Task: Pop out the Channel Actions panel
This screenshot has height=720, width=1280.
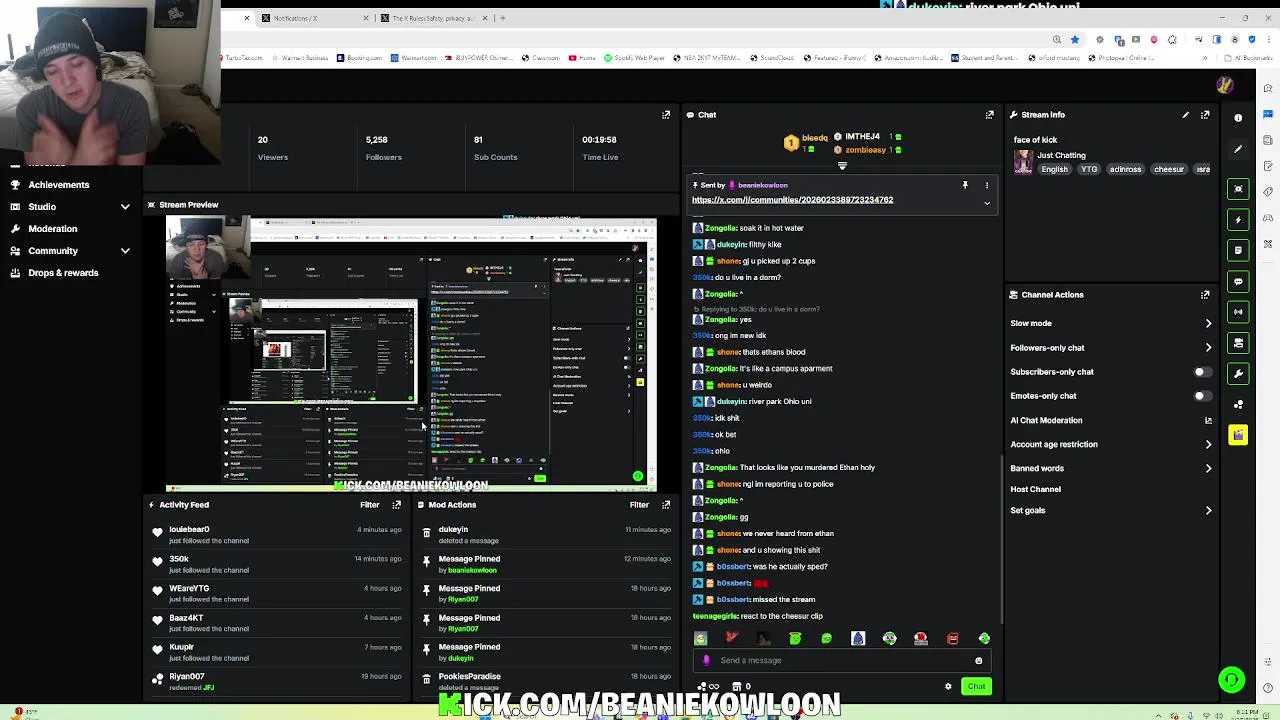Action: click(1205, 295)
